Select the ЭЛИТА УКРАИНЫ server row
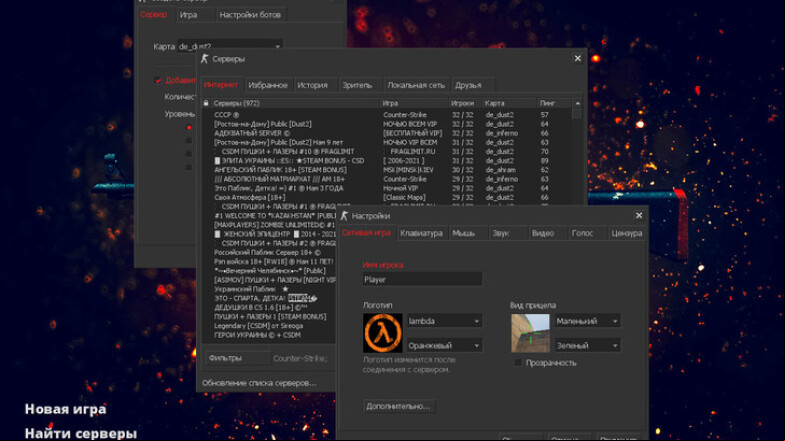This screenshot has height=441, width=785. click(386, 161)
